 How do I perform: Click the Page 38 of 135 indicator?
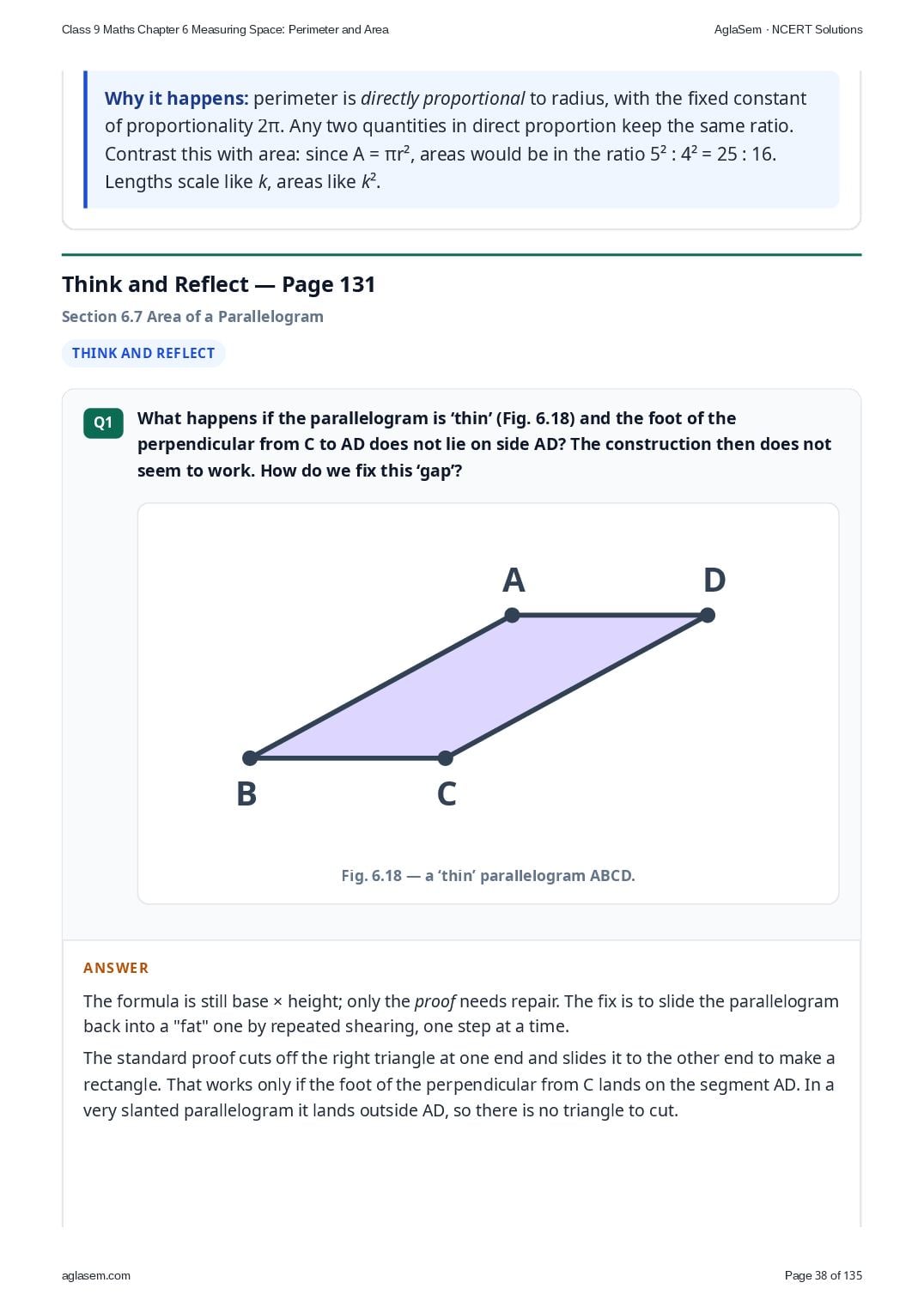[824, 1275]
